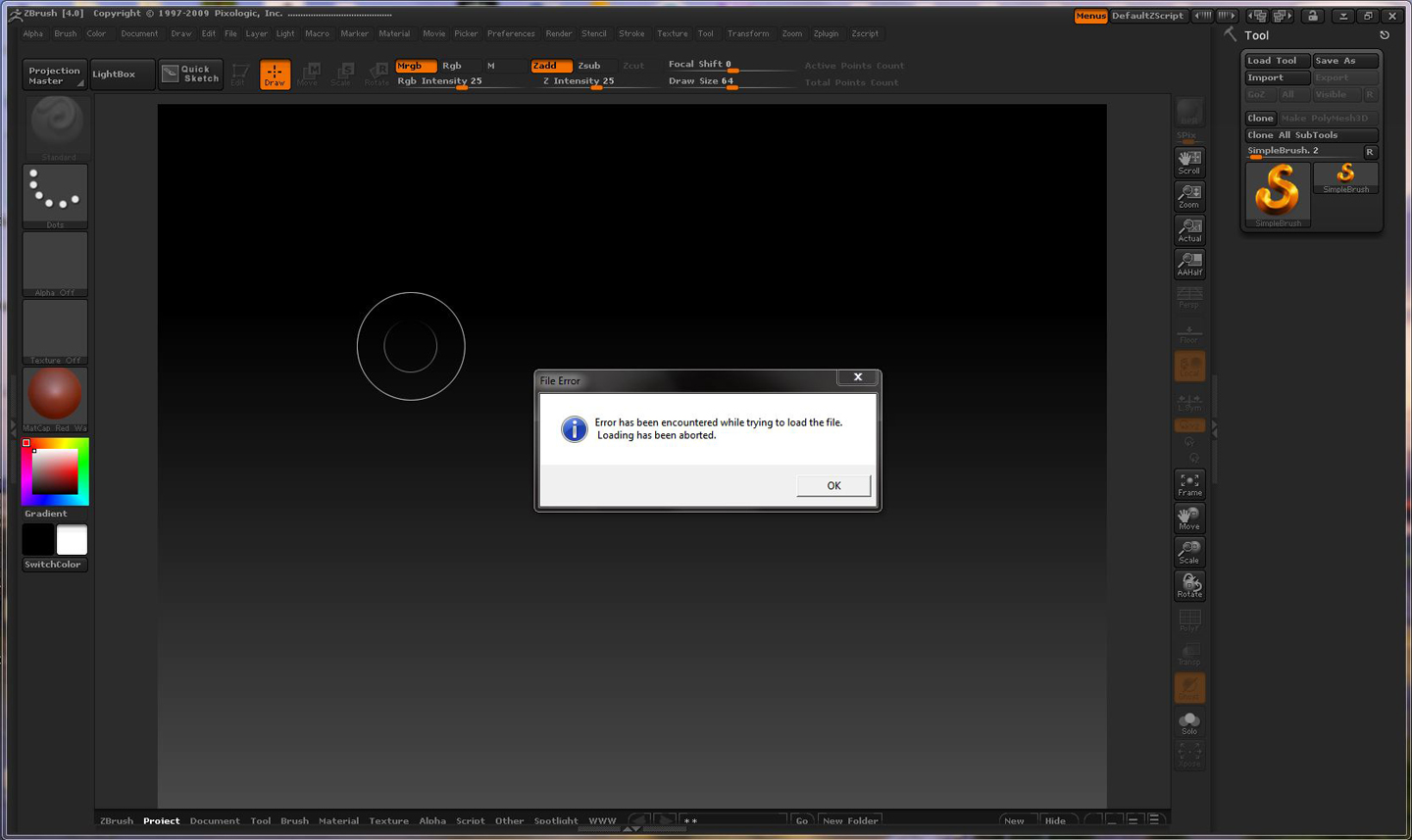The width and height of the screenshot is (1412, 840).
Task: Click the AAHalf antialiasing icon
Action: pyautogui.click(x=1189, y=263)
